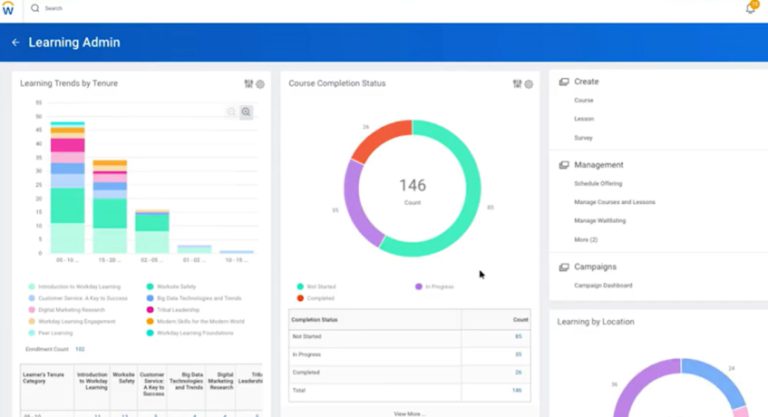Open Schedule Offering in Management
The width and height of the screenshot is (768, 417).
click(x=598, y=184)
